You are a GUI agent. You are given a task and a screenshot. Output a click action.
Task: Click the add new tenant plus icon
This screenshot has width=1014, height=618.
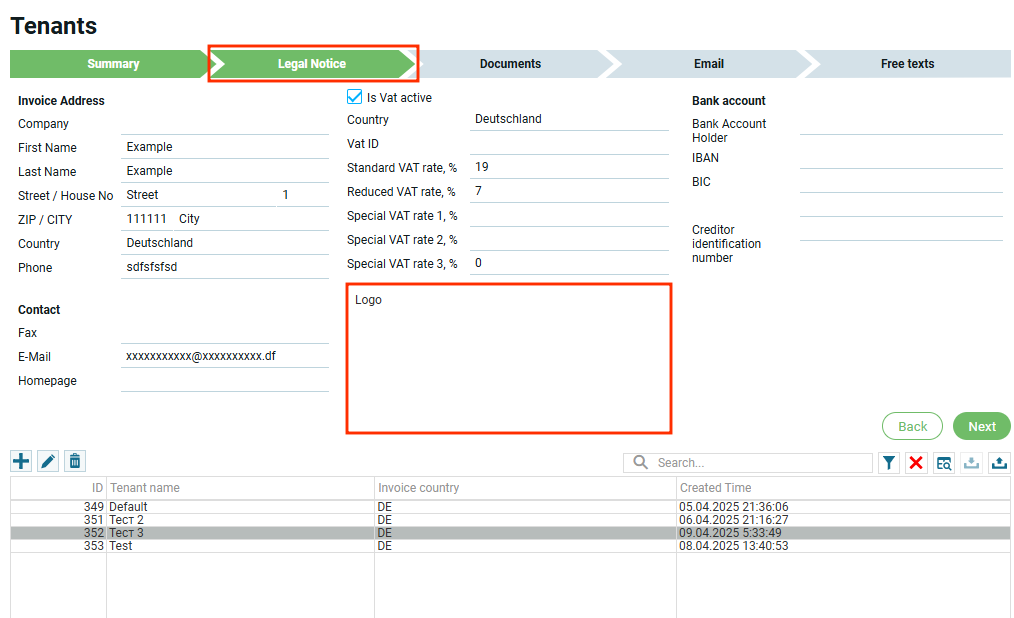click(21, 461)
